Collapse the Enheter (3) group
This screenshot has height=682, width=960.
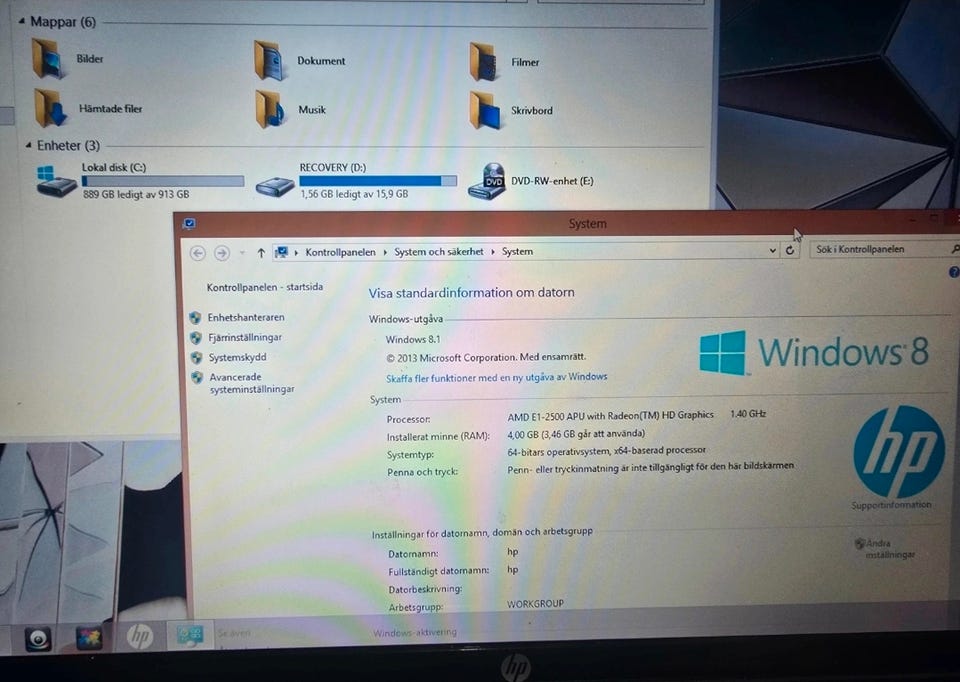(28, 146)
